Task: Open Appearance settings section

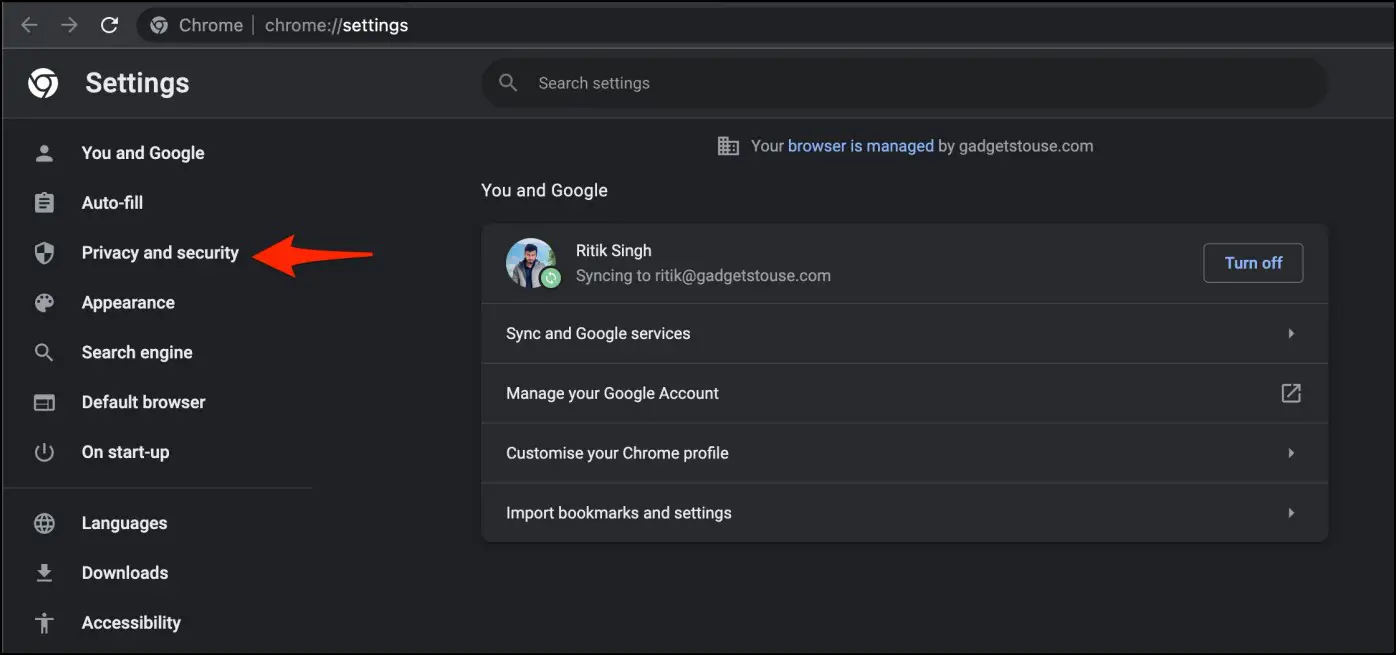Action: click(128, 303)
